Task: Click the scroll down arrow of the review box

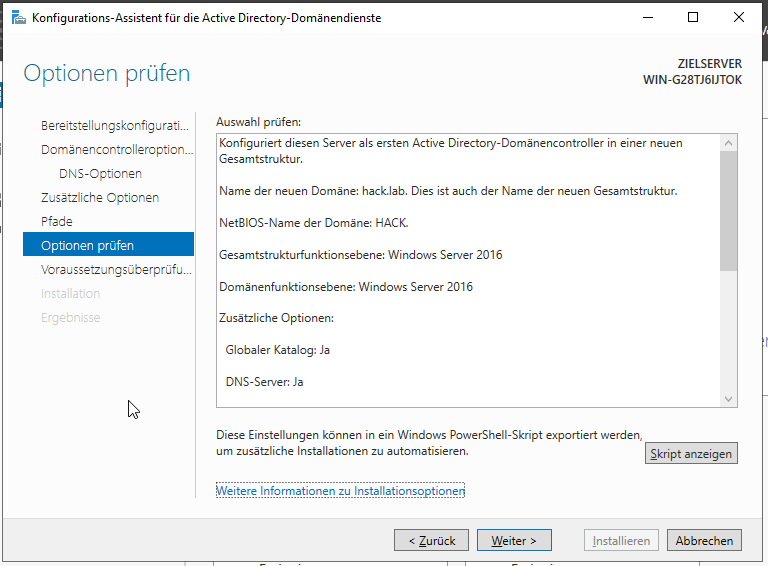Action: pos(728,398)
